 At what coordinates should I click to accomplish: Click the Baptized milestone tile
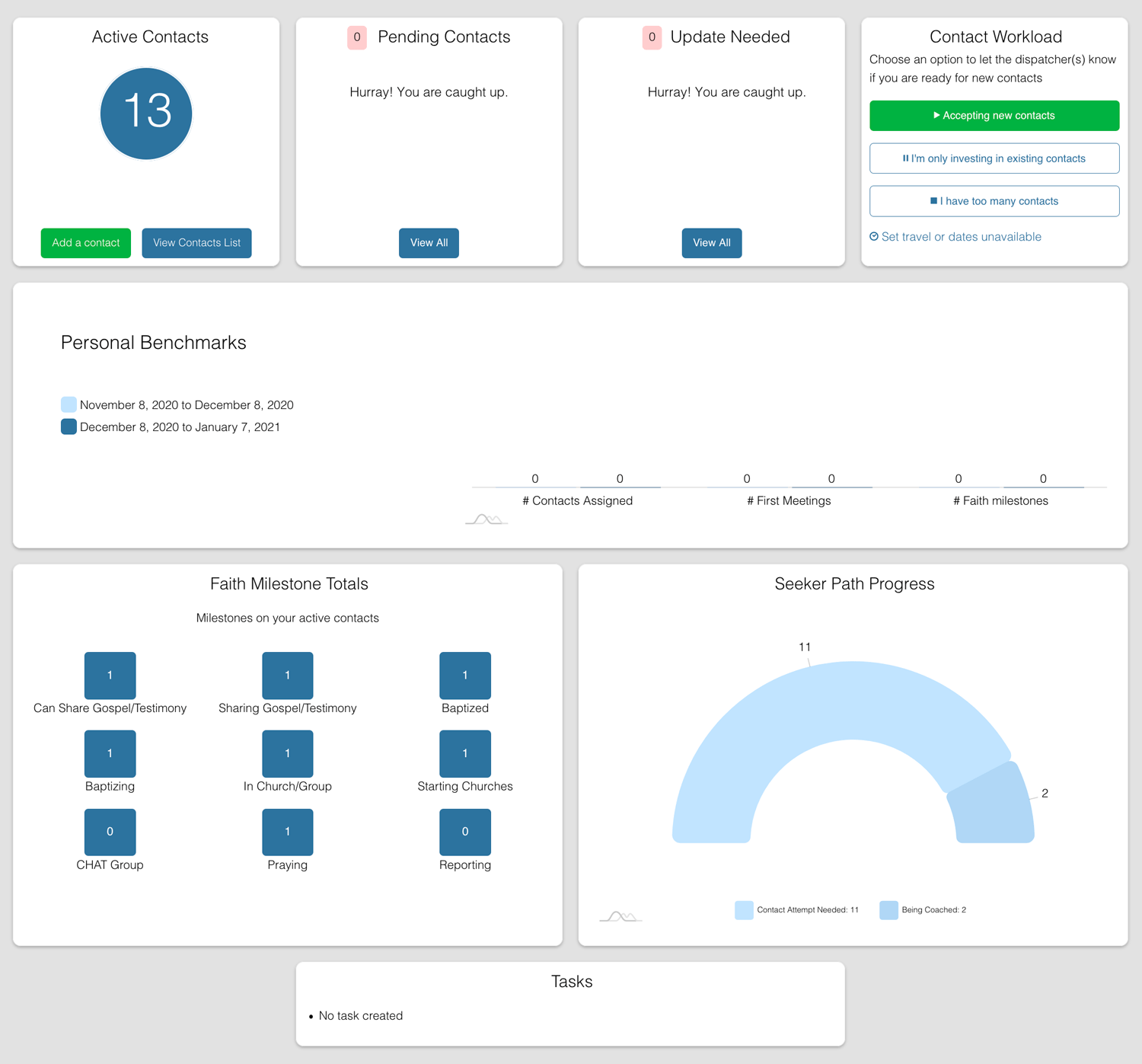click(465, 676)
